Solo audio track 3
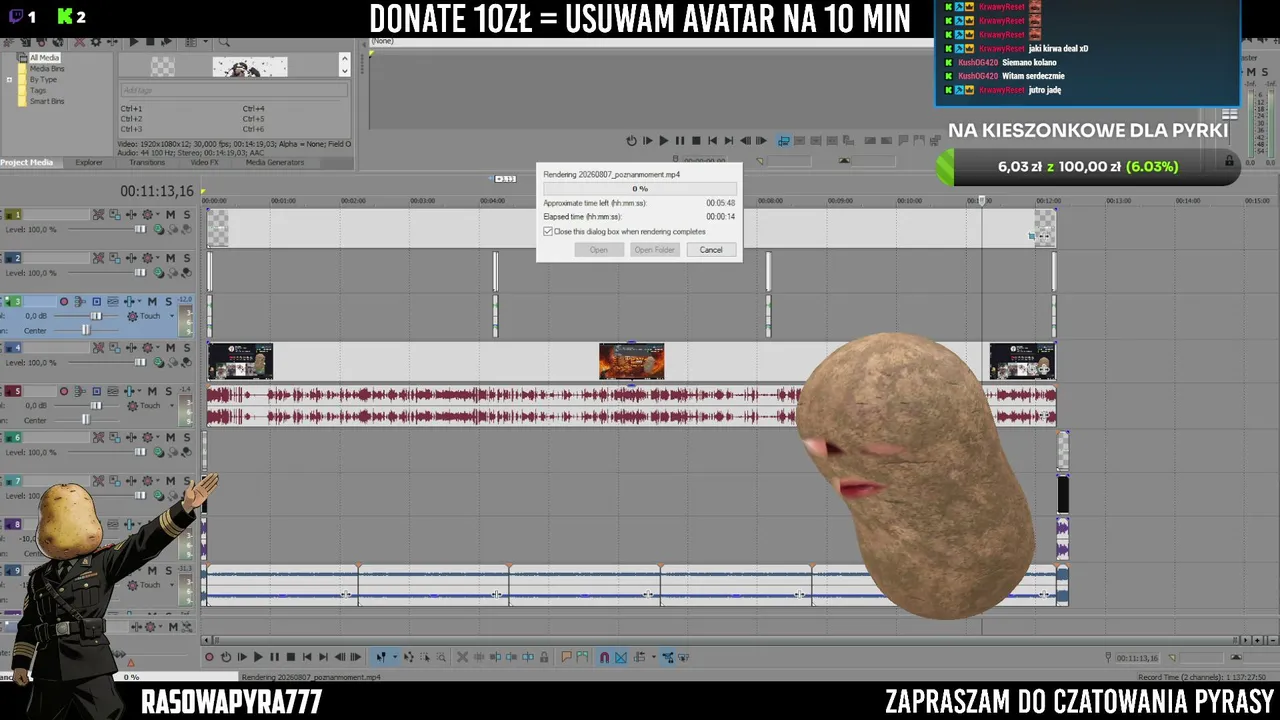The image size is (1280, 720). (x=167, y=301)
